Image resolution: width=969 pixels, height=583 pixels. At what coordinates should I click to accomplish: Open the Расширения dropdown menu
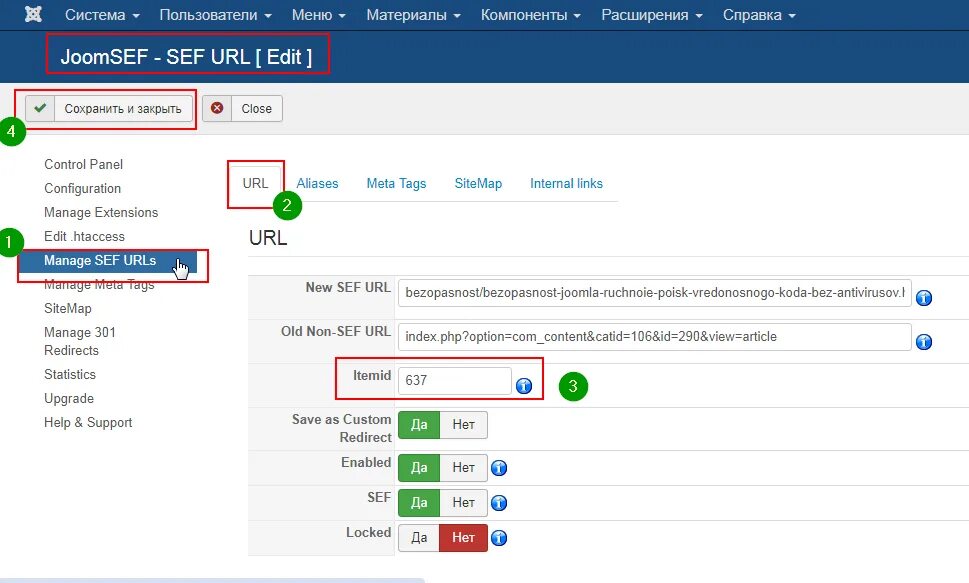[x=651, y=15]
